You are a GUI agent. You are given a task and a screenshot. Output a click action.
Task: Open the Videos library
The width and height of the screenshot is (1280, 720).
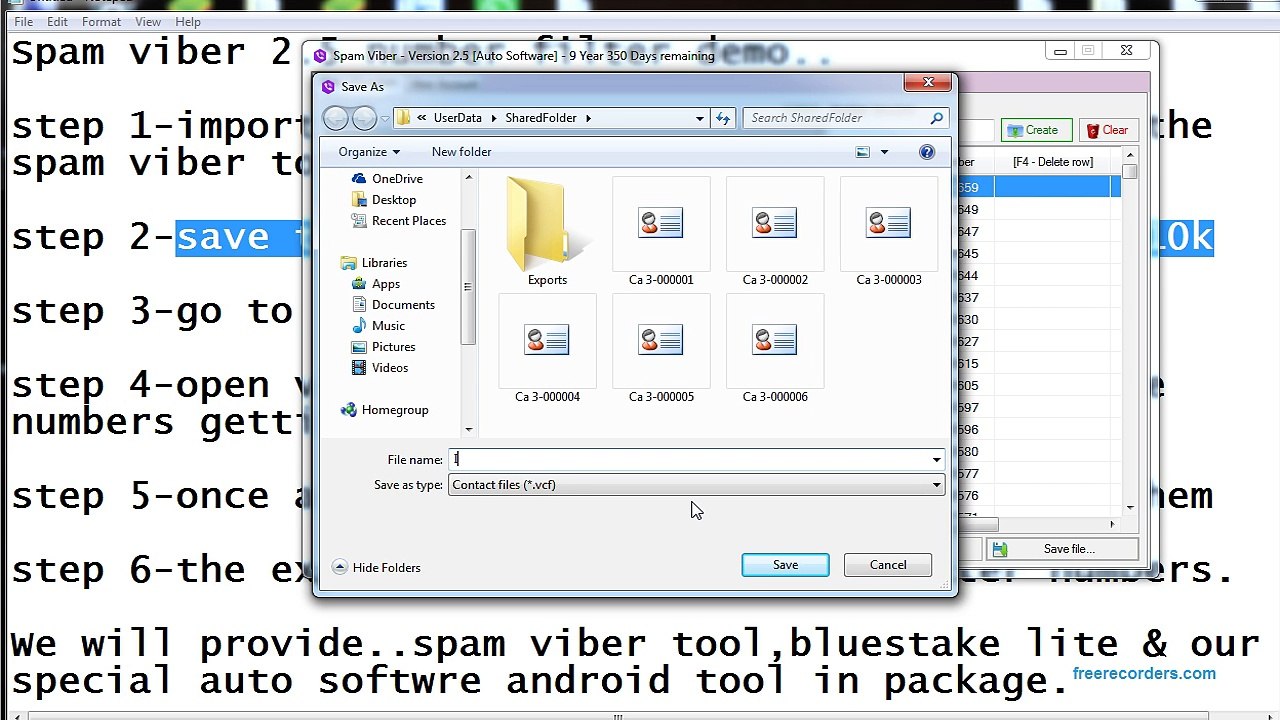click(x=380, y=368)
